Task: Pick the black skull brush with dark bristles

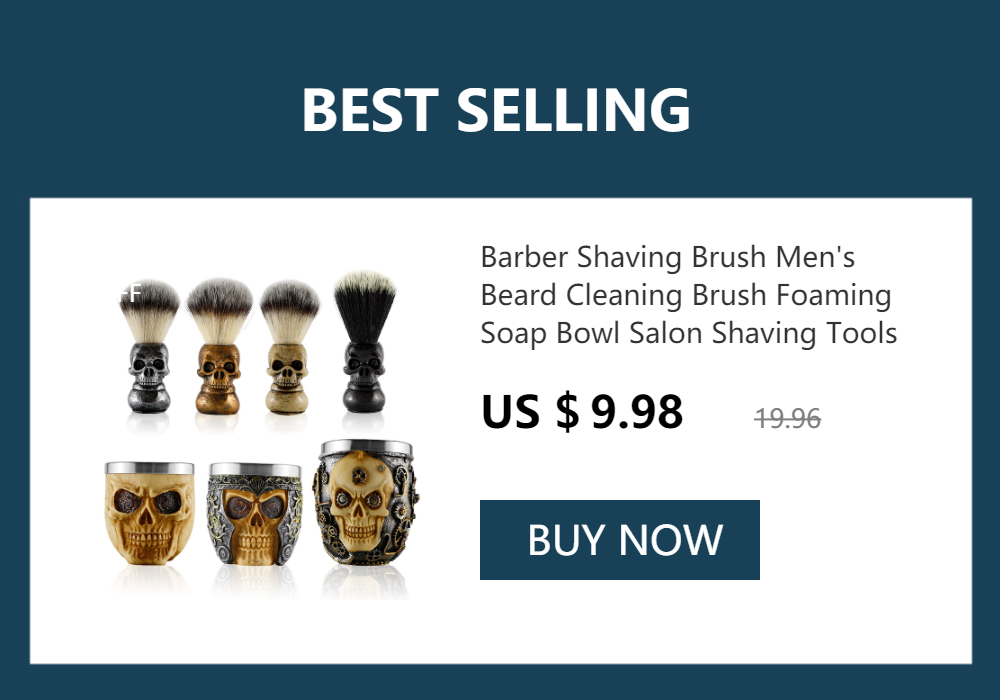Action: tap(365, 342)
